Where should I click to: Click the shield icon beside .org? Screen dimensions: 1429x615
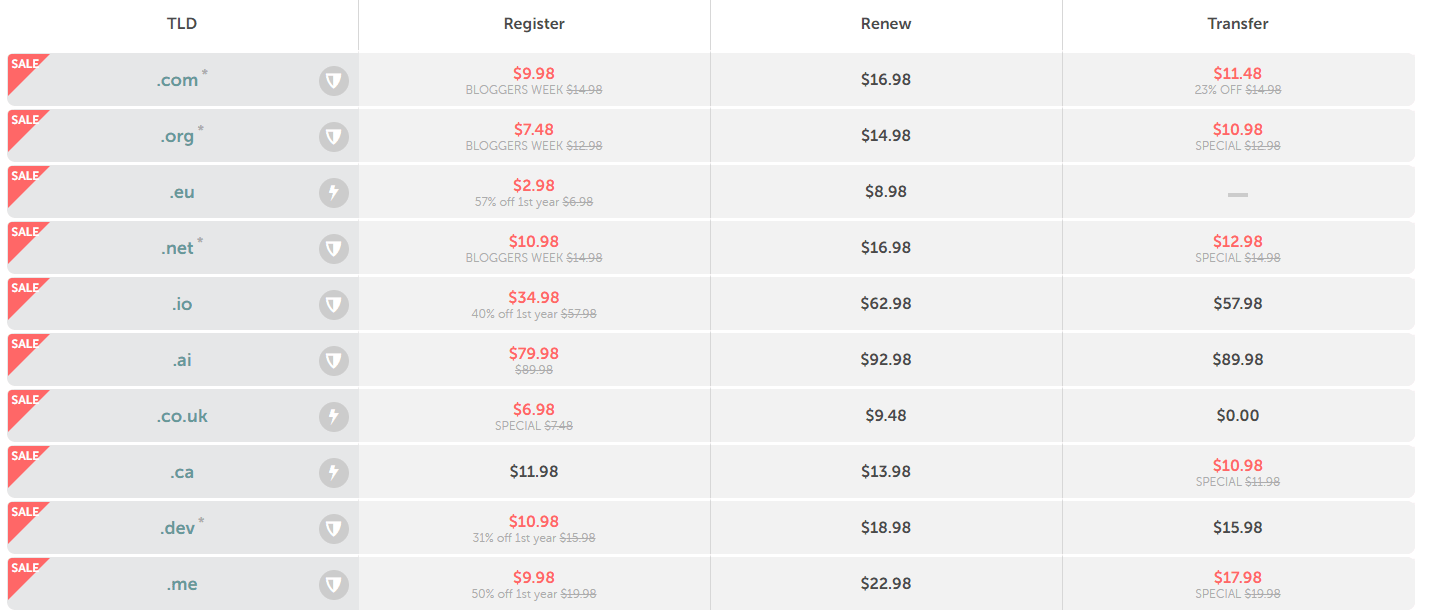334,137
